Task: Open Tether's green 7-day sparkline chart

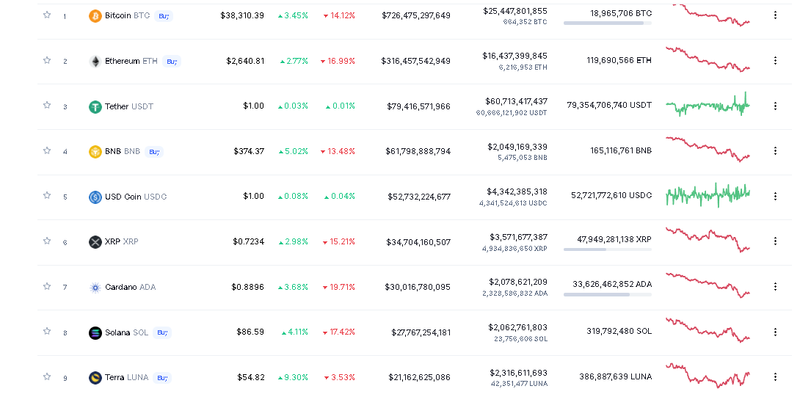Action: [x=708, y=105]
